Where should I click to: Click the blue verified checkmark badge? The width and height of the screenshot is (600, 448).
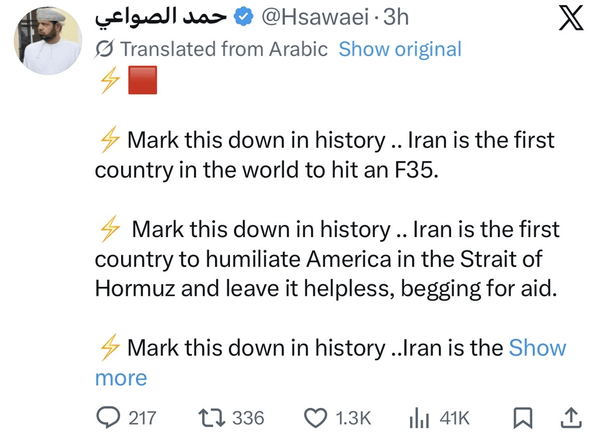point(244,18)
